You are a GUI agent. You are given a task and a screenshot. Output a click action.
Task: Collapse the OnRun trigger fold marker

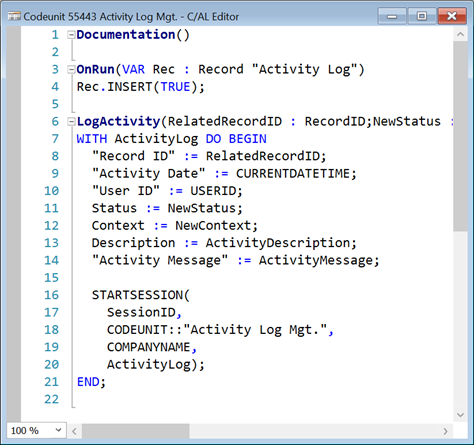(x=71, y=70)
